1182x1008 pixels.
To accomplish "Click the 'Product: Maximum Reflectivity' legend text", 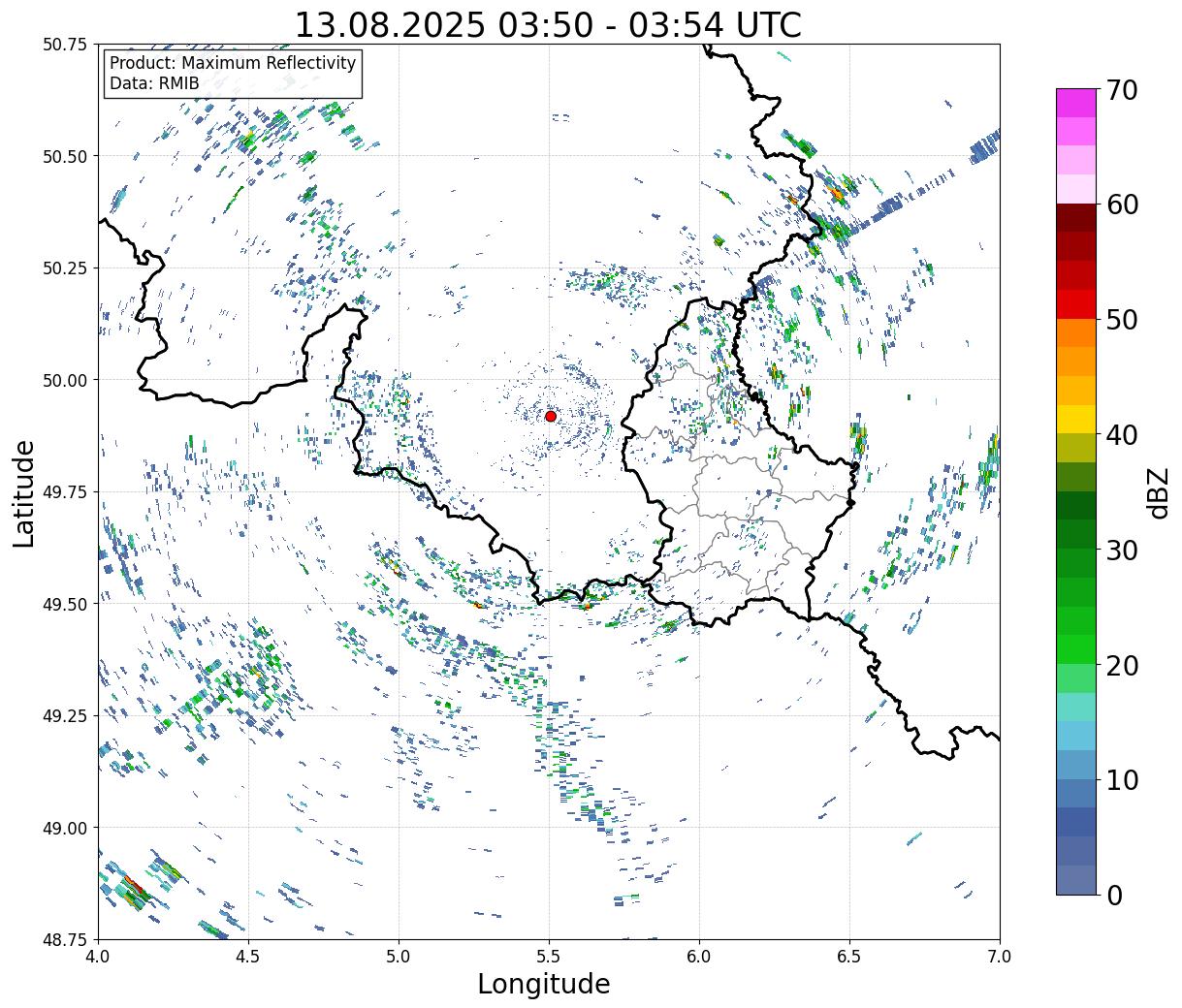I will click(x=233, y=63).
